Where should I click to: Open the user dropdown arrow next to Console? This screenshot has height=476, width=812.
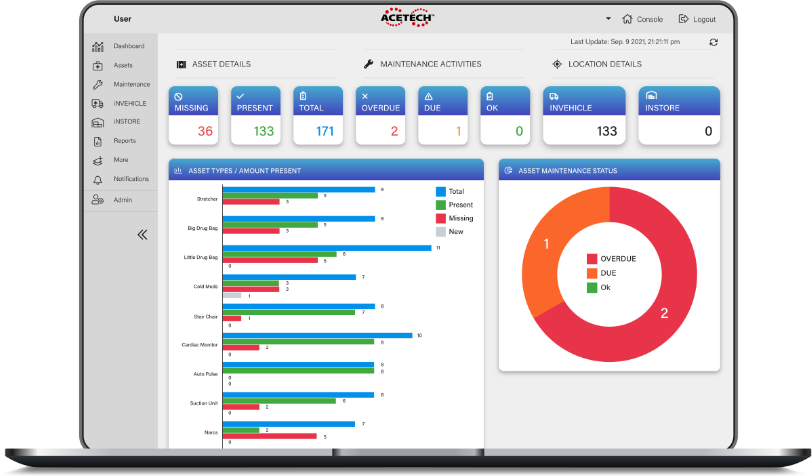pyautogui.click(x=608, y=19)
